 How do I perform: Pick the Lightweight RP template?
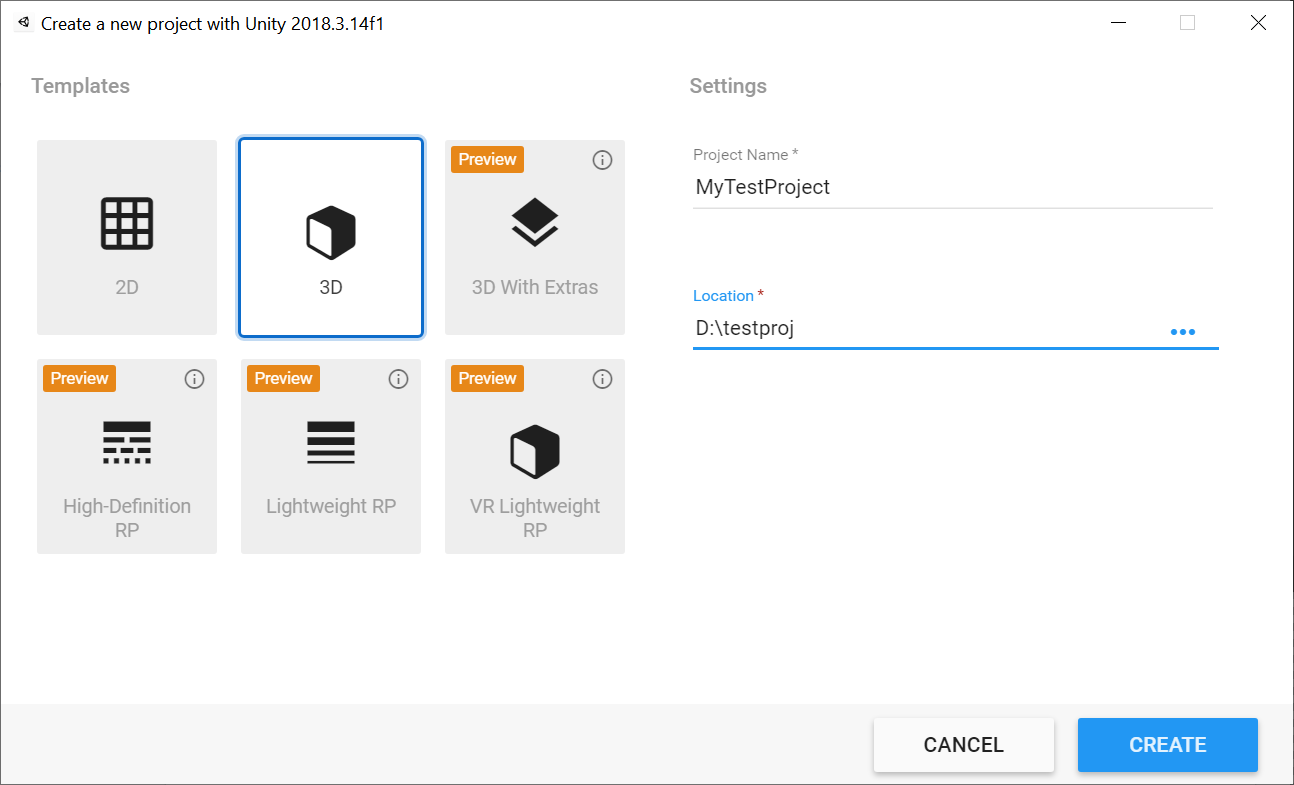[331, 456]
